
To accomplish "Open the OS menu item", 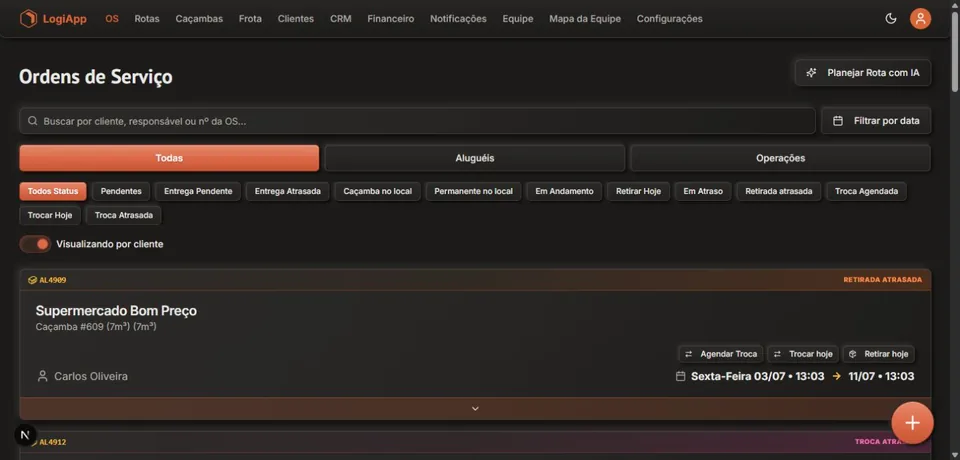I will tap(112, 18).
